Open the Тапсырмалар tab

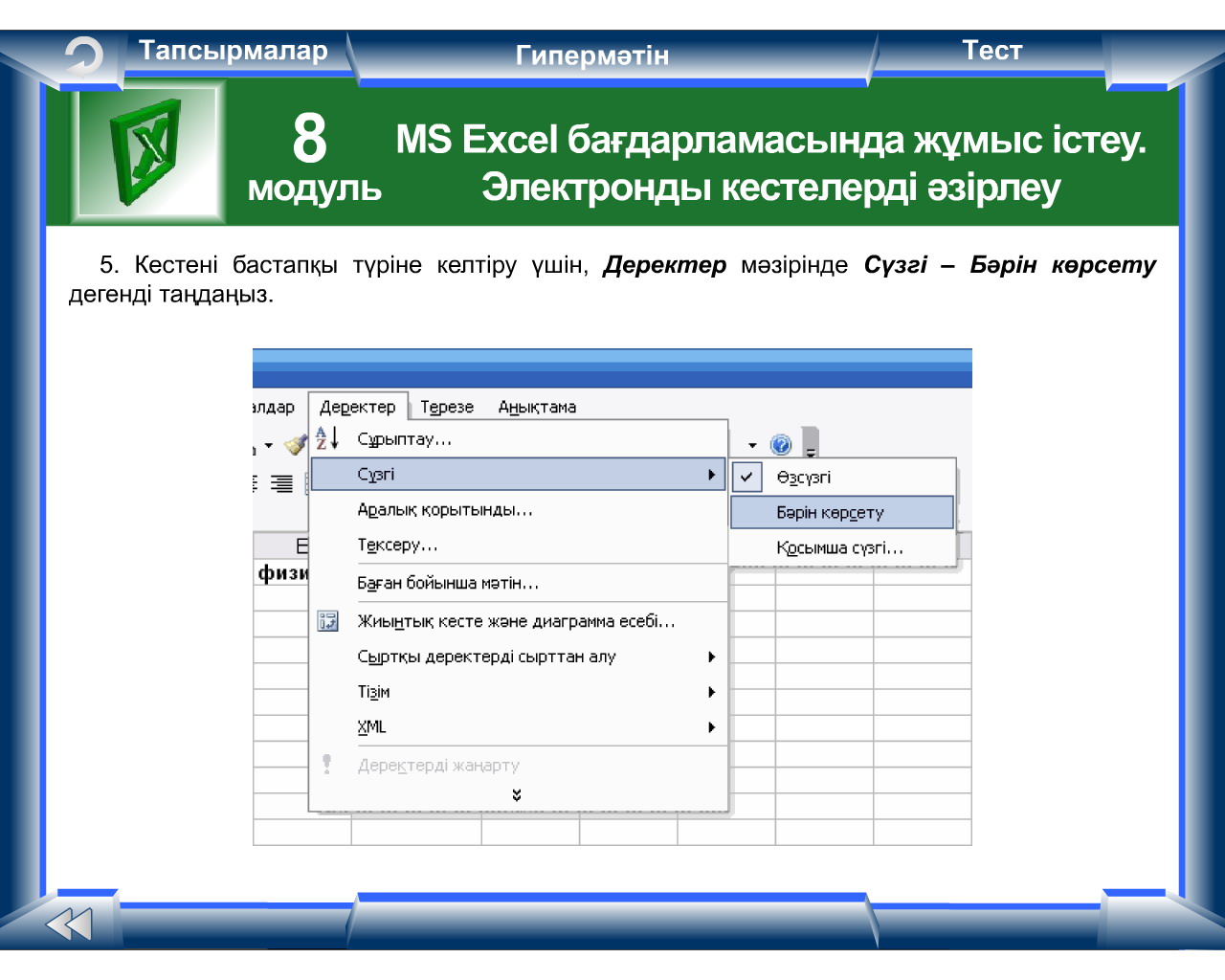(x=234, y=51)
